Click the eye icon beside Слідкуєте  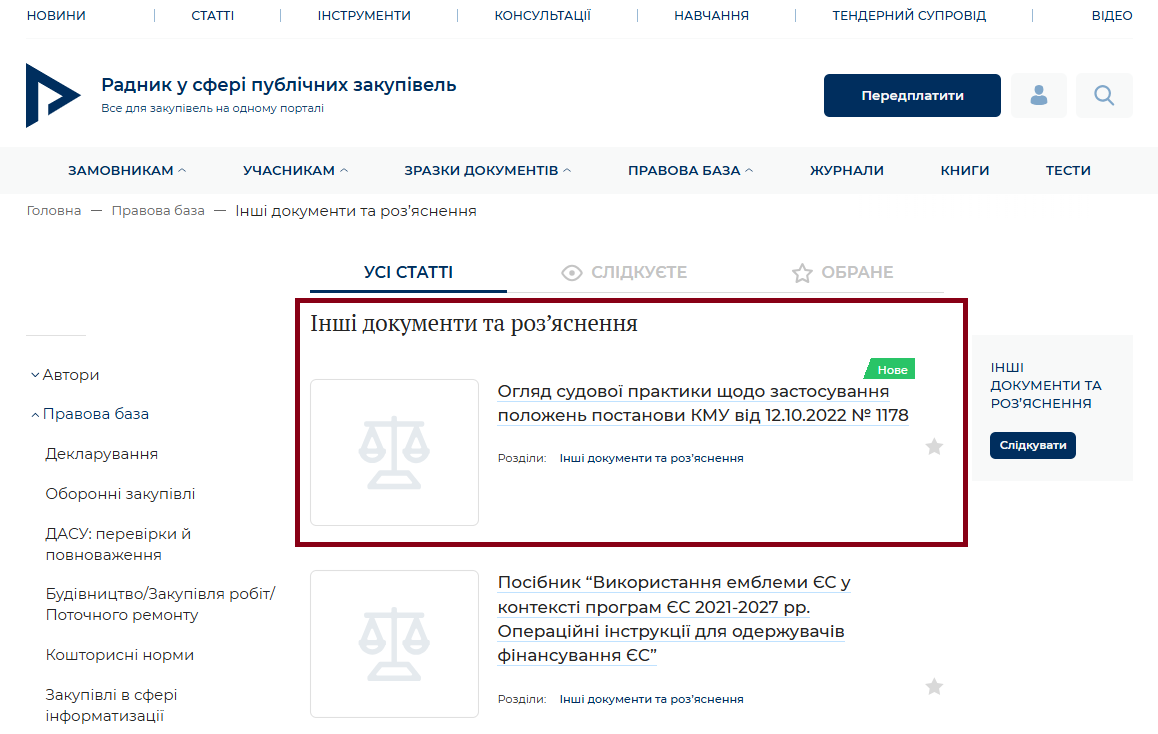pyautogui.click(x=572, y=273)
